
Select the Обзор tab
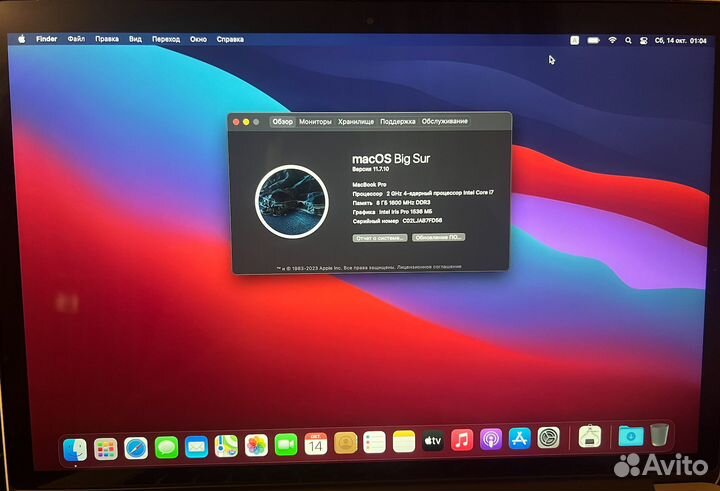click(282, 122)
